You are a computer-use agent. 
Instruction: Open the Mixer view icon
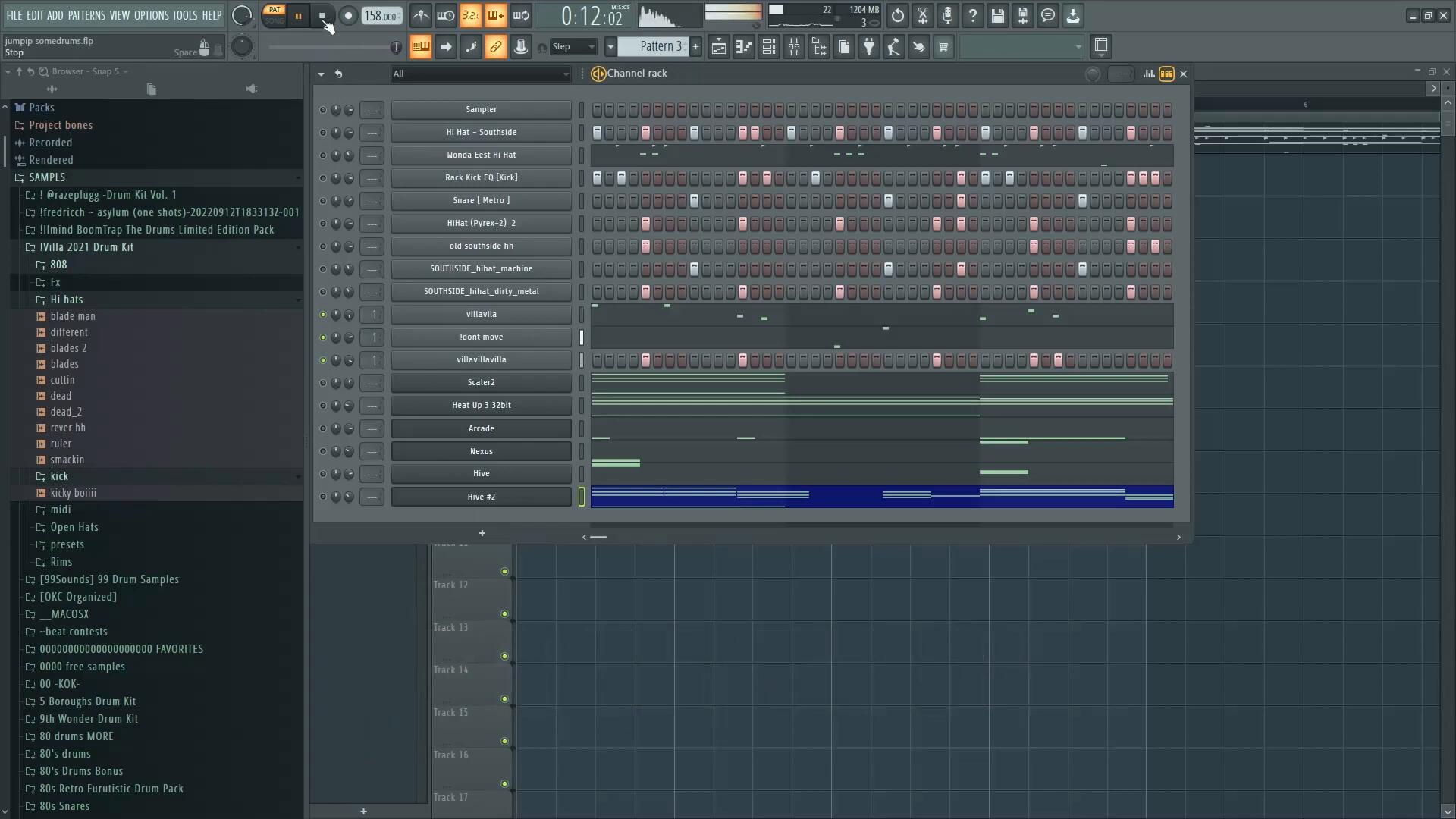click(x=794, y=47)
